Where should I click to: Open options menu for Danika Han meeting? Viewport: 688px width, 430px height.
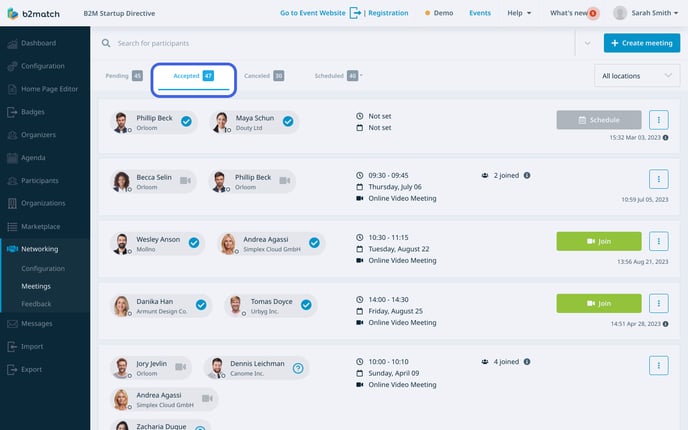point(658,303)
